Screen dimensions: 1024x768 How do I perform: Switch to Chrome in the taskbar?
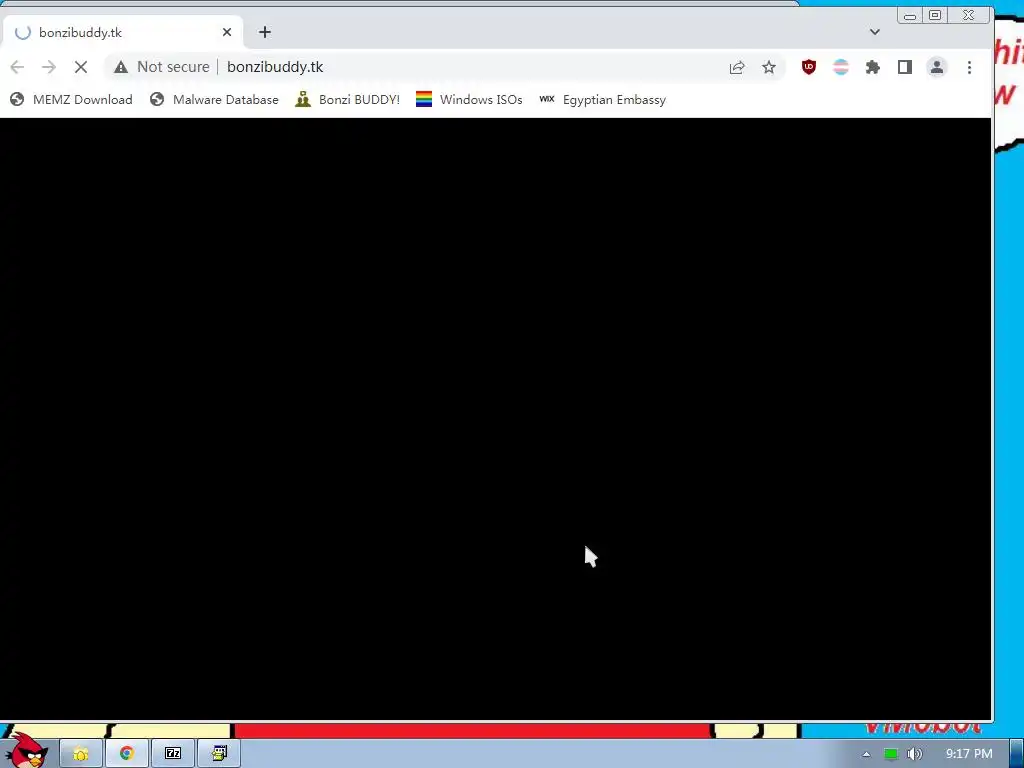[x=127, y=754]
